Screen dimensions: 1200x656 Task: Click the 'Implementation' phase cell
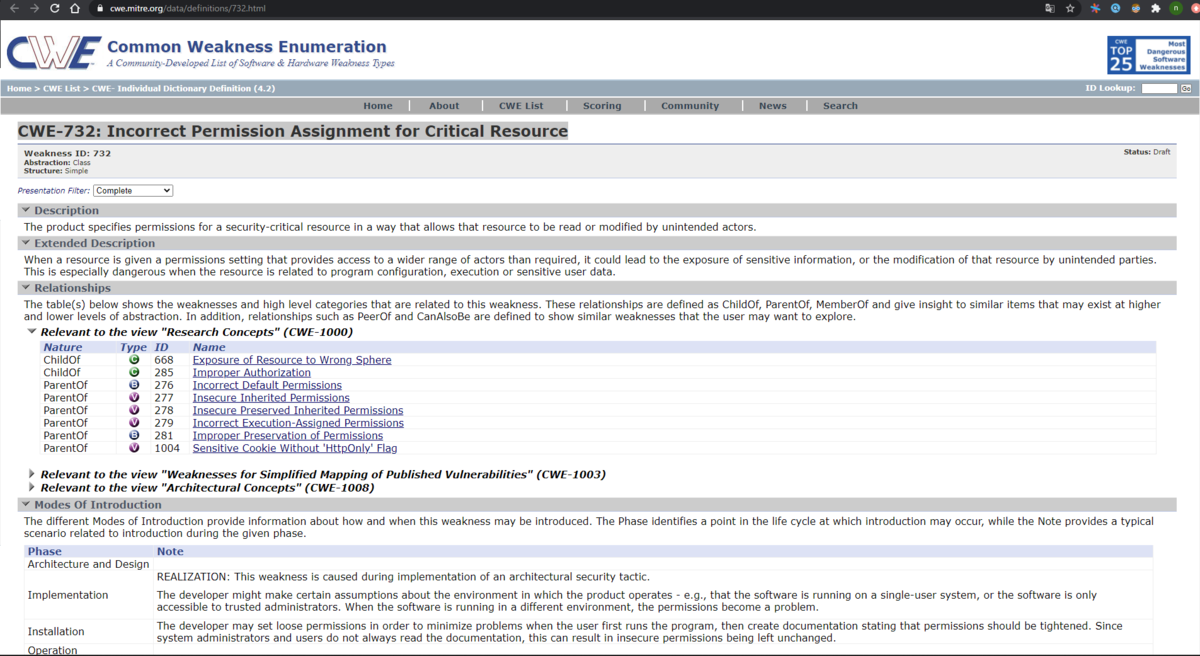pos(68,595)
